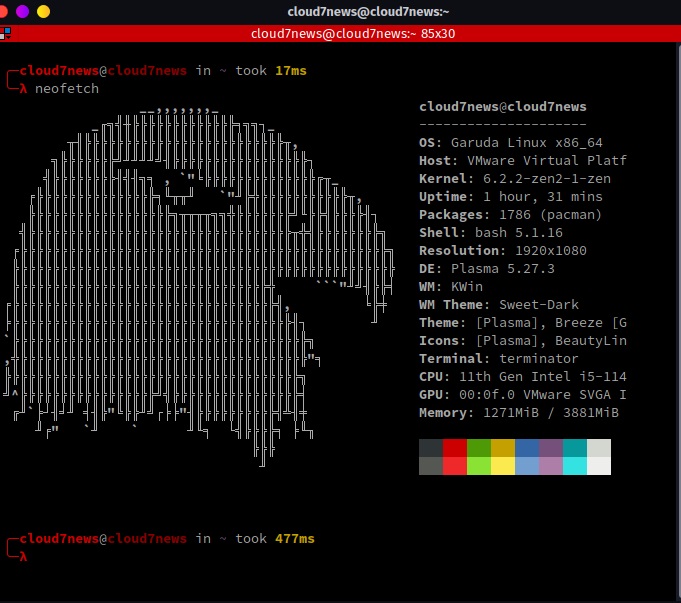Open the terminal grouping icon in red titlebar
The image size is (681, 603).
click(6, 33)
